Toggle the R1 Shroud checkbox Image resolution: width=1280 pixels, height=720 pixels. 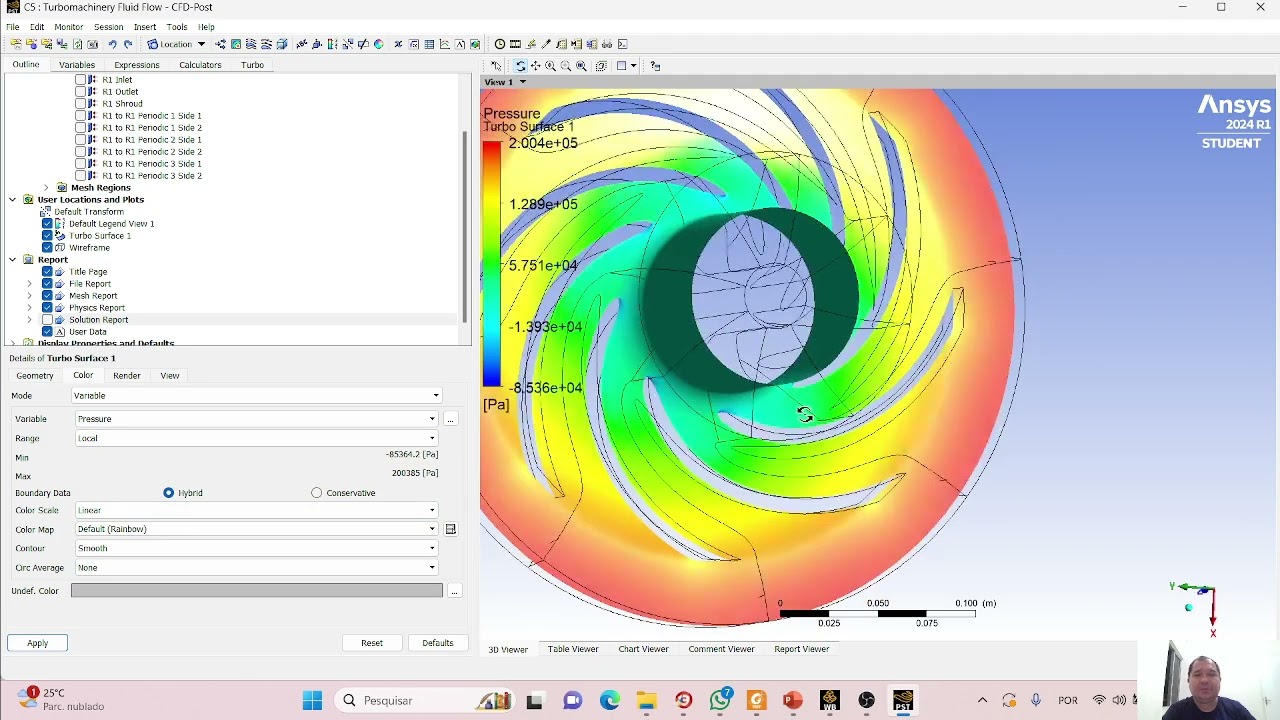coord(80,104)
